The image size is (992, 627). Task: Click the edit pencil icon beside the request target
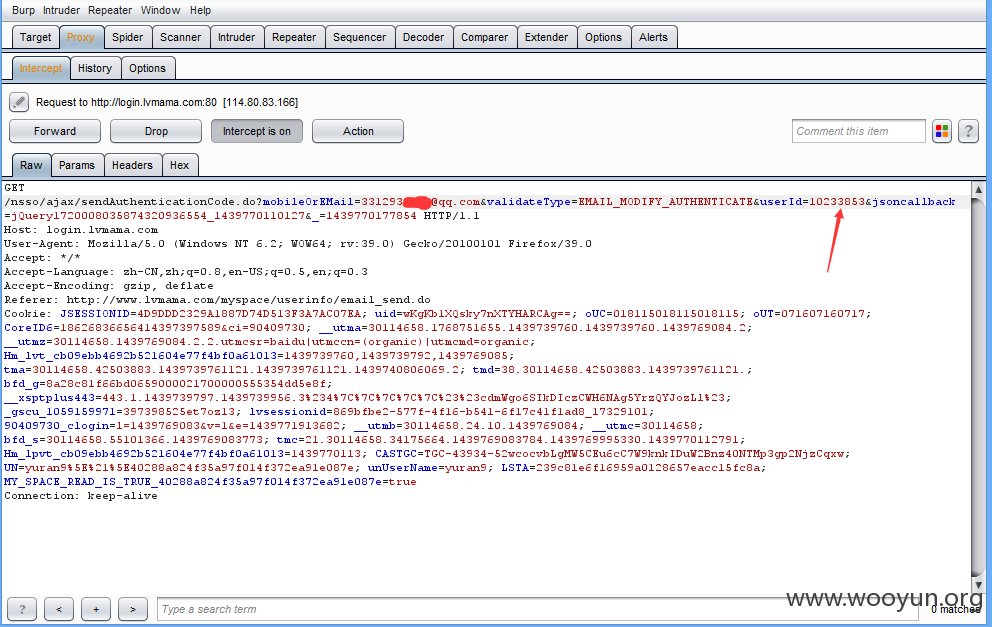18,102
